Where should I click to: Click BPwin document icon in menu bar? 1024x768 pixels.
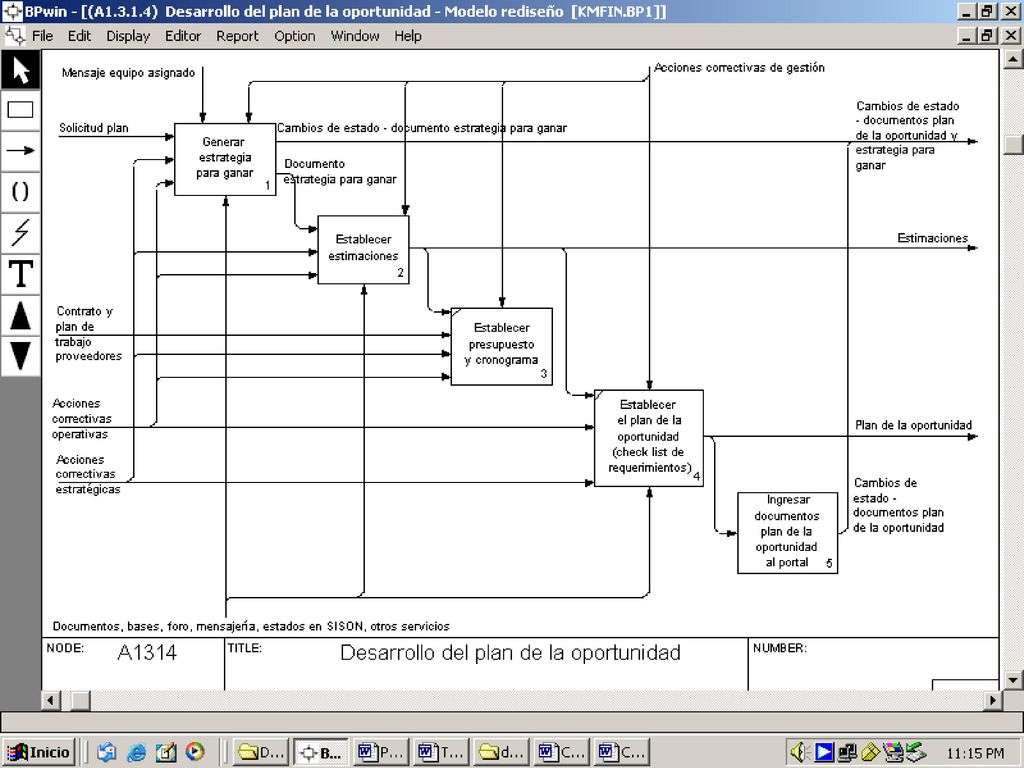coord(14,36)
